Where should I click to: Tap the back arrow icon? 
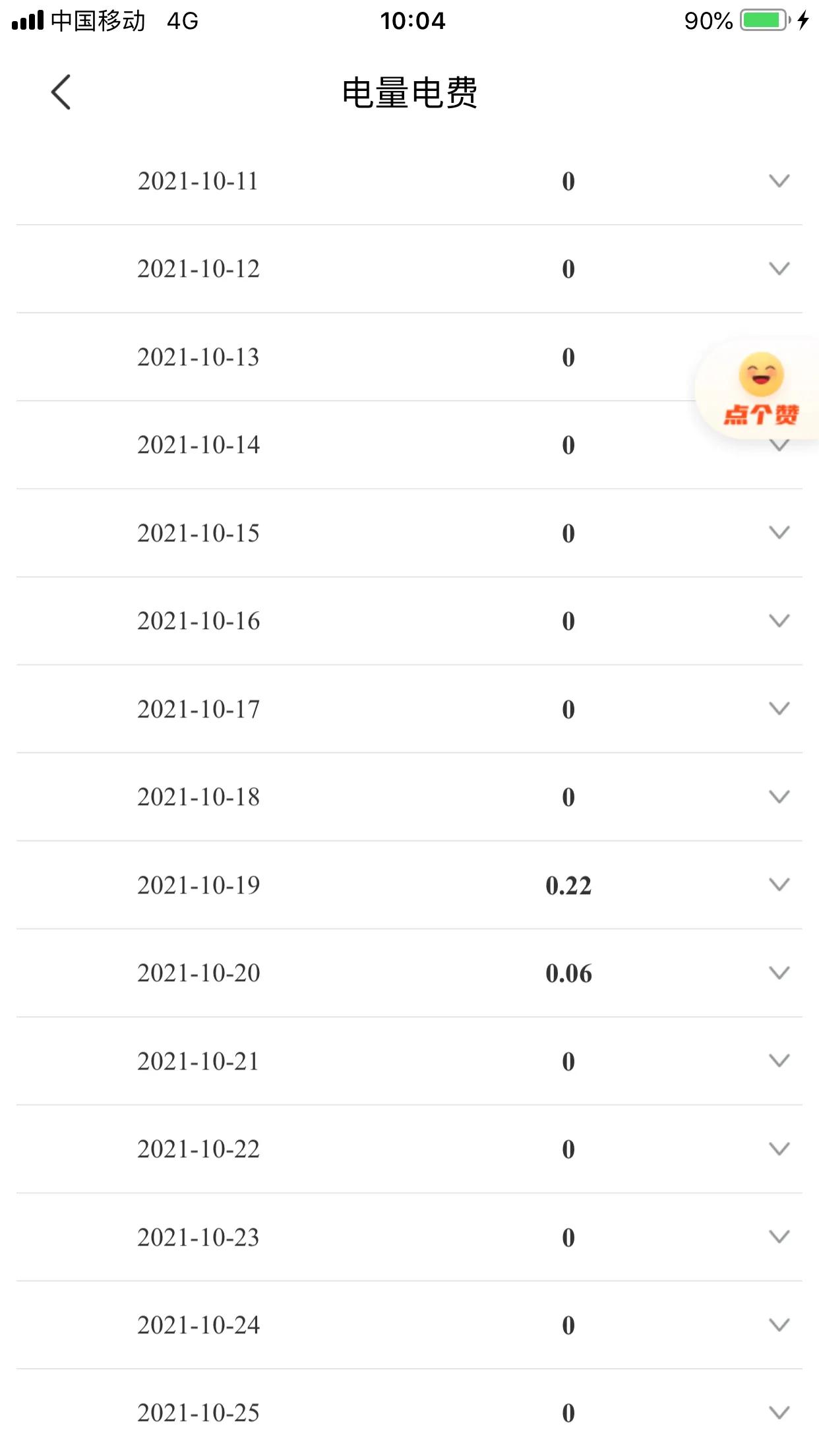tap(61, 92)
